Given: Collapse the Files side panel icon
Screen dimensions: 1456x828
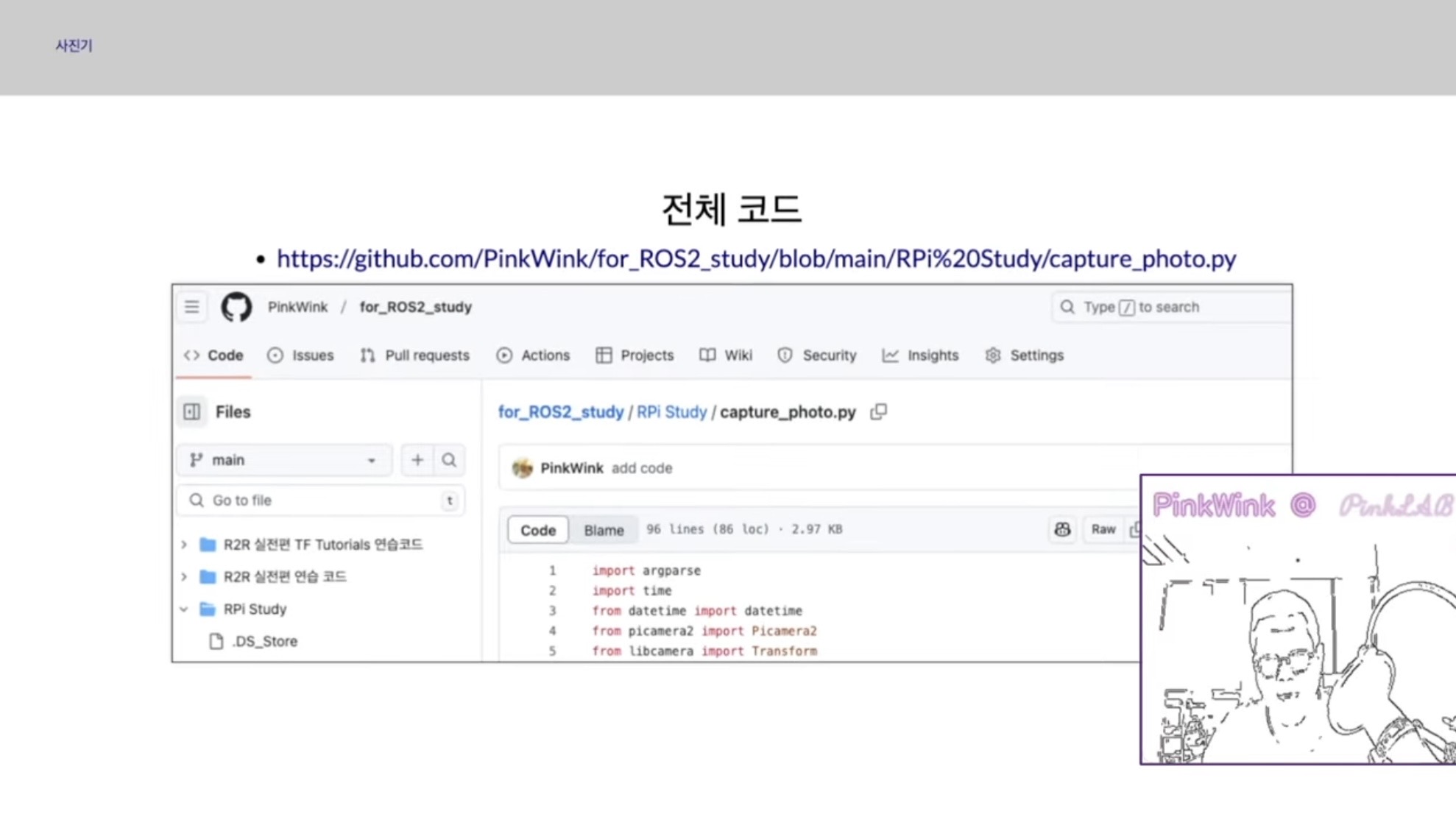Looking at the screenshot, I should tap(191, 411).
